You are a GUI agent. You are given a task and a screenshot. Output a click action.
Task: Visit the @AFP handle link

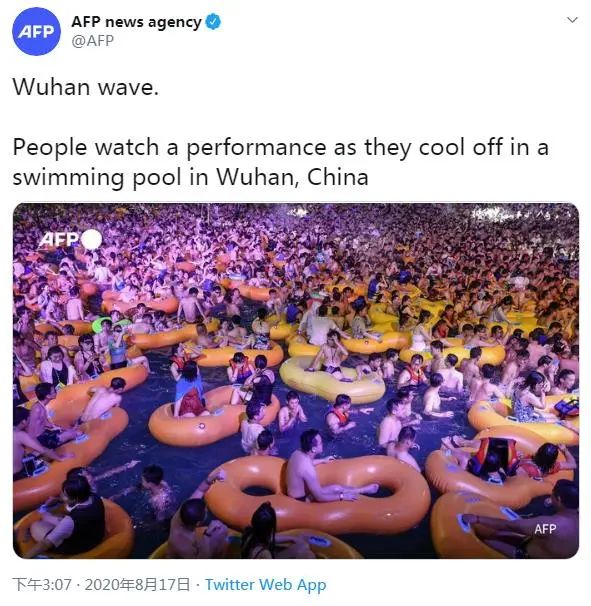pyautogui.click(x=92, y=41)
